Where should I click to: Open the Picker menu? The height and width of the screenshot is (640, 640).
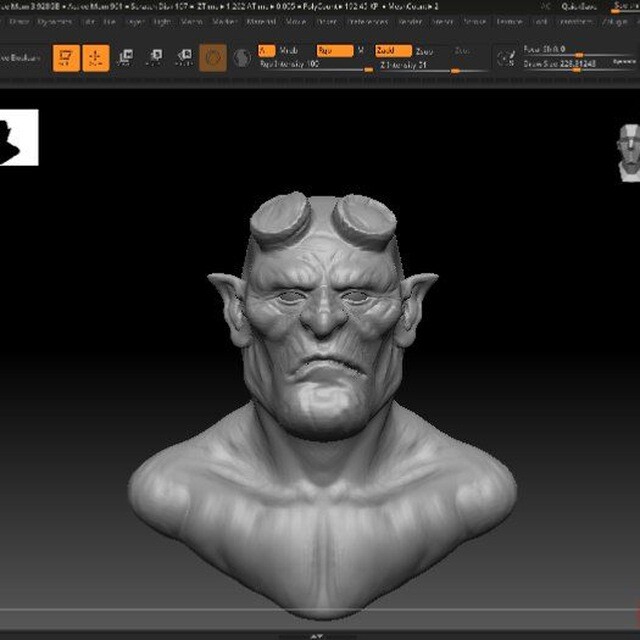[327, 22]
